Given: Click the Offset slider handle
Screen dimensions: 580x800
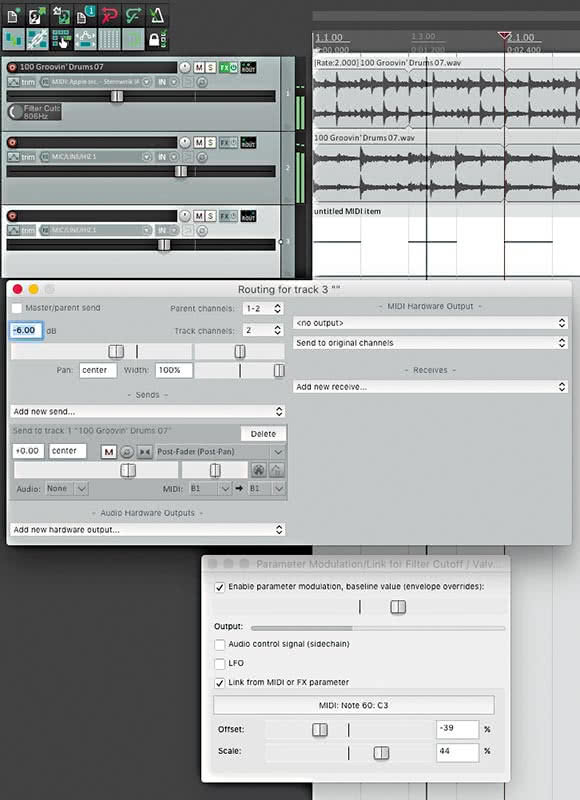Looking at the screenshot, I should pos(320,730).
